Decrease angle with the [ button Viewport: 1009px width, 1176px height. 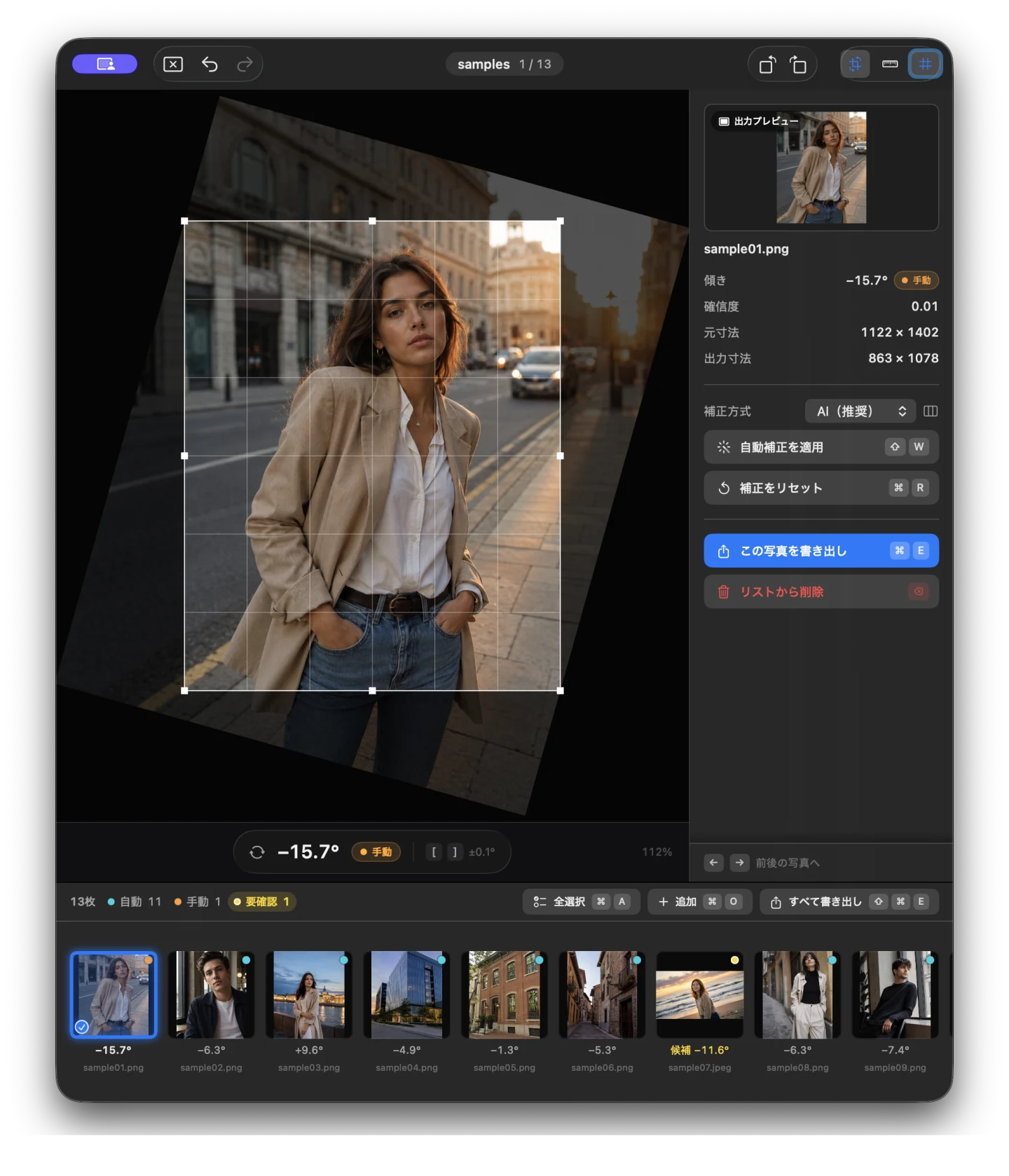tap(434, 852)
